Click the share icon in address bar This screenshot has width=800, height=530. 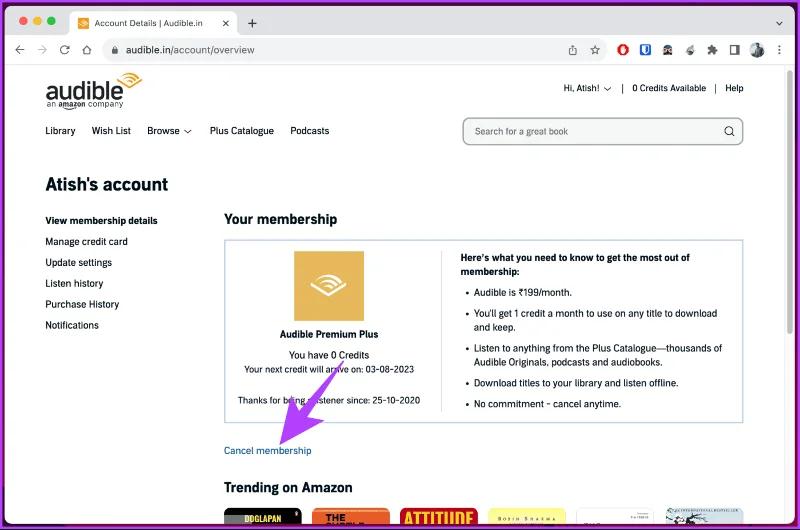tap(572, 50)
